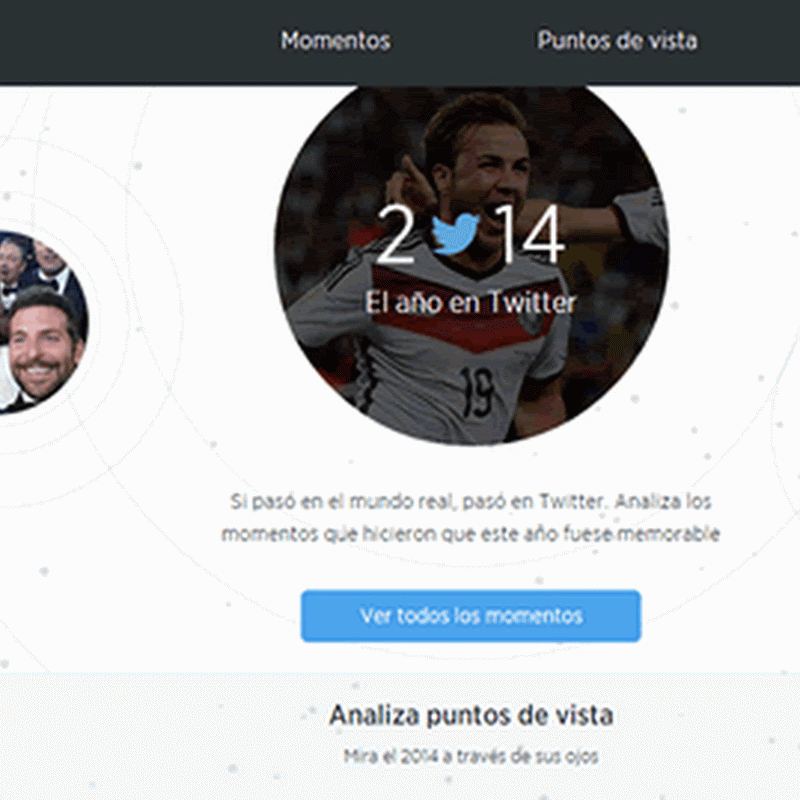Viewport: 800px width, 800px height.
Task: Switch to the Puntos de vista tab
Action: pyautogui.click(x=617, y=41)
